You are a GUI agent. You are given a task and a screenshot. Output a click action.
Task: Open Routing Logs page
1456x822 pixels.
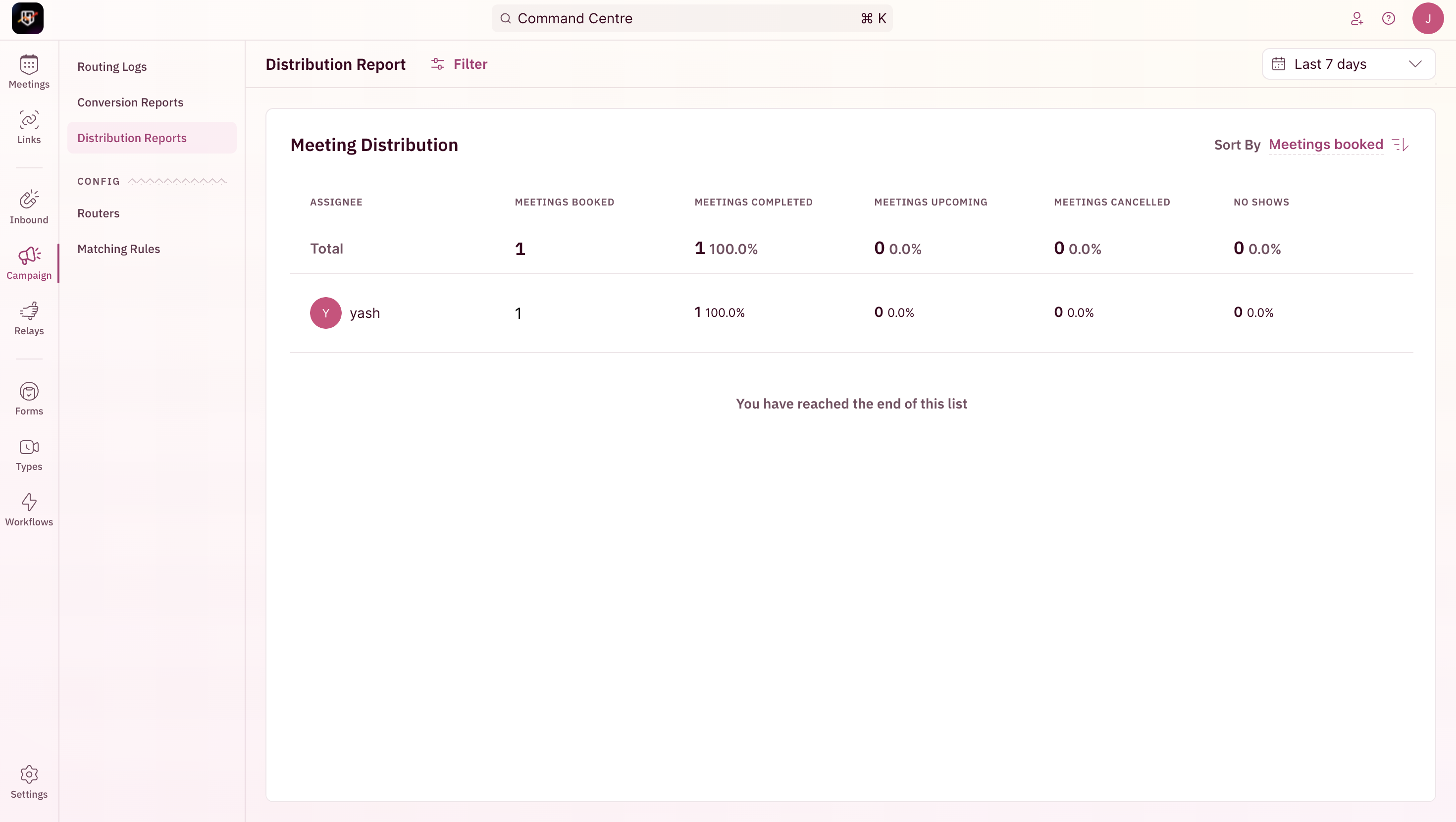tap(112, 67)
